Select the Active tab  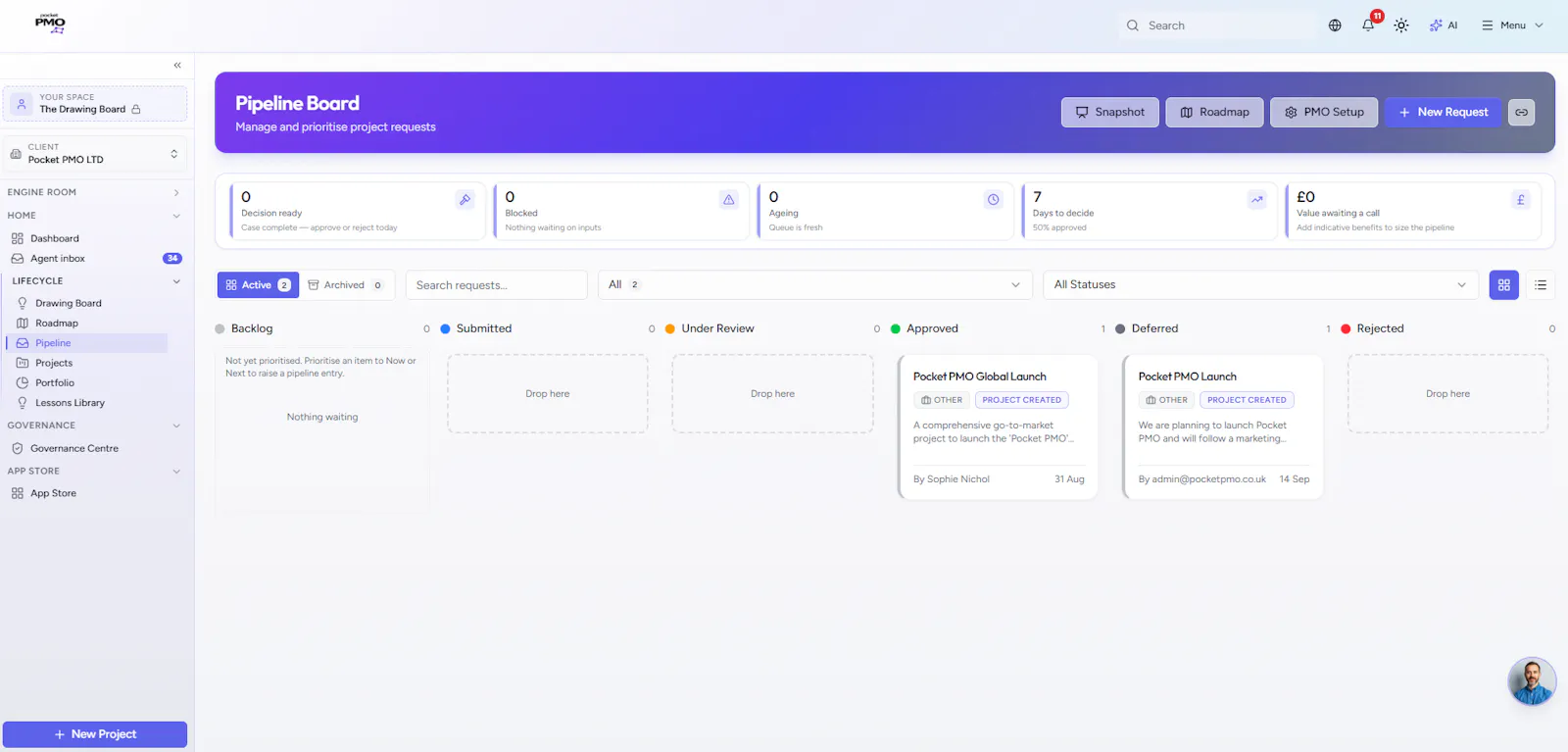click(258, 285)
